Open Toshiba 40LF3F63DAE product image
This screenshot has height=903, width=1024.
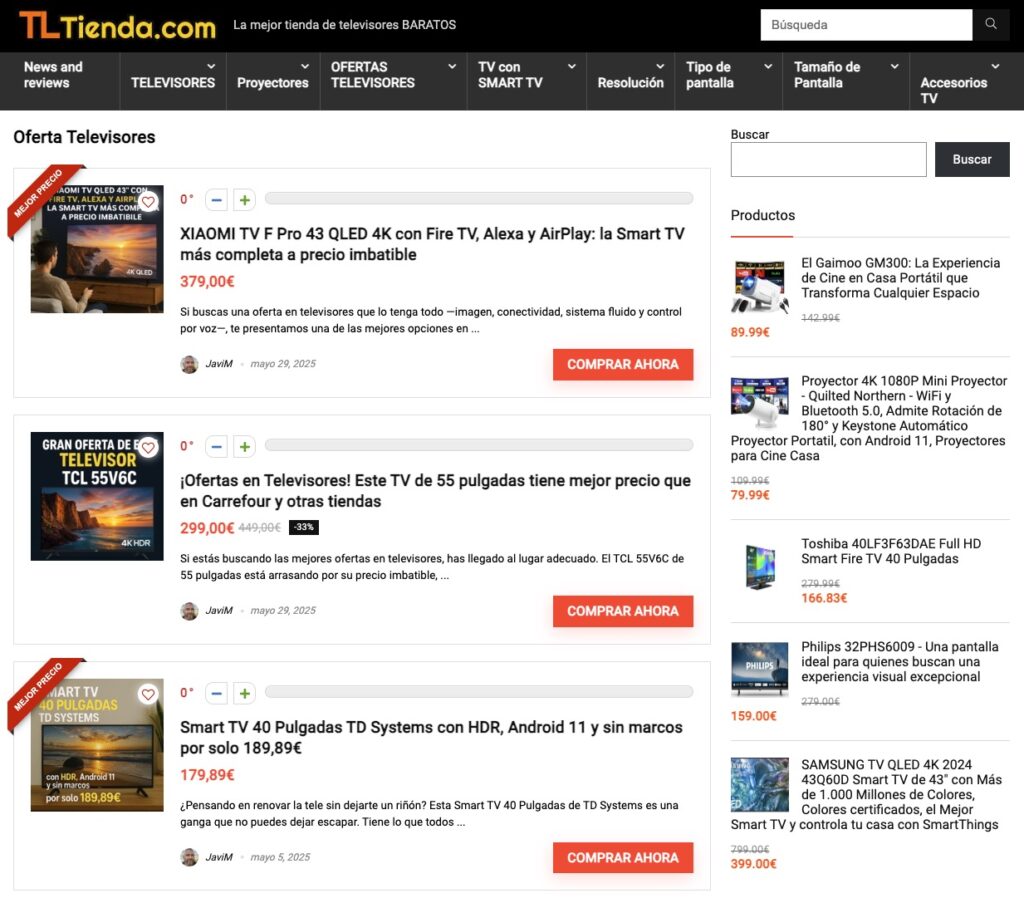(x=760, y=567)
